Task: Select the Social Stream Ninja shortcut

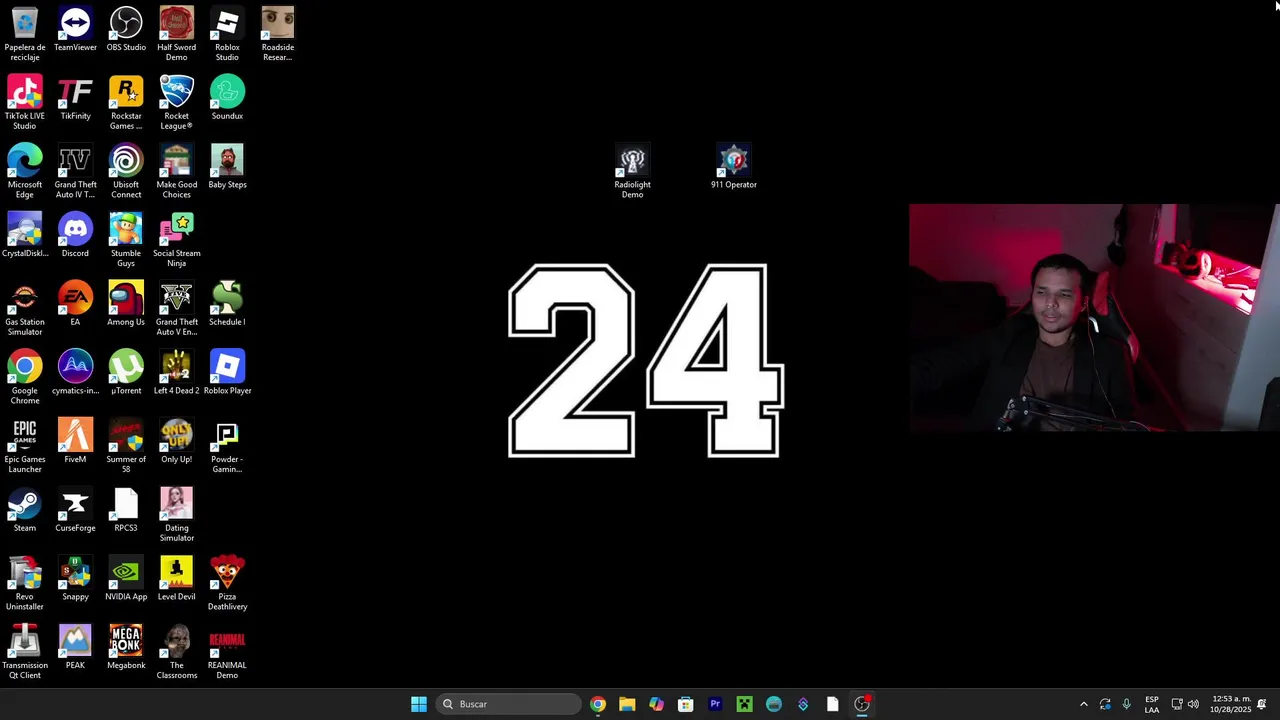Action: pyautogui.click(x=176, y=240)
